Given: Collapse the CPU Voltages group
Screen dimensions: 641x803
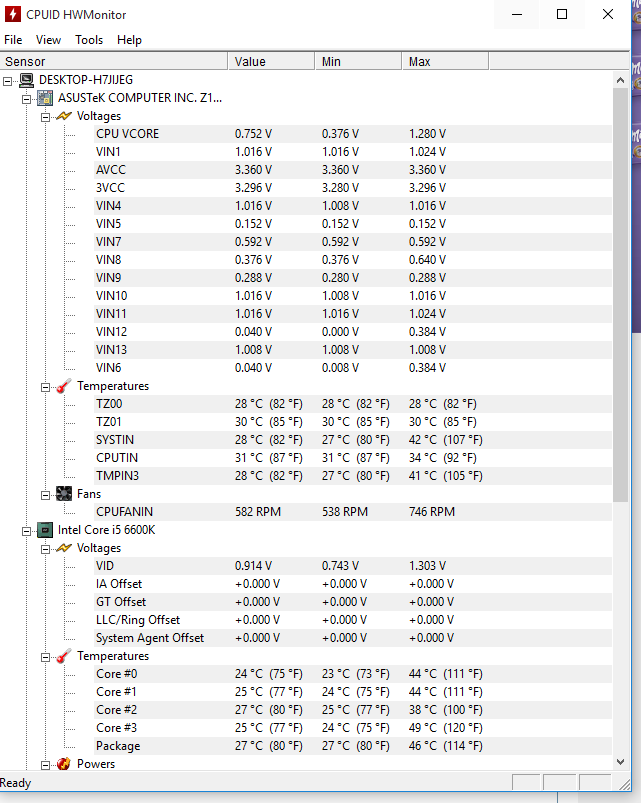Looking at the screenshot, I should coord(46,549).
